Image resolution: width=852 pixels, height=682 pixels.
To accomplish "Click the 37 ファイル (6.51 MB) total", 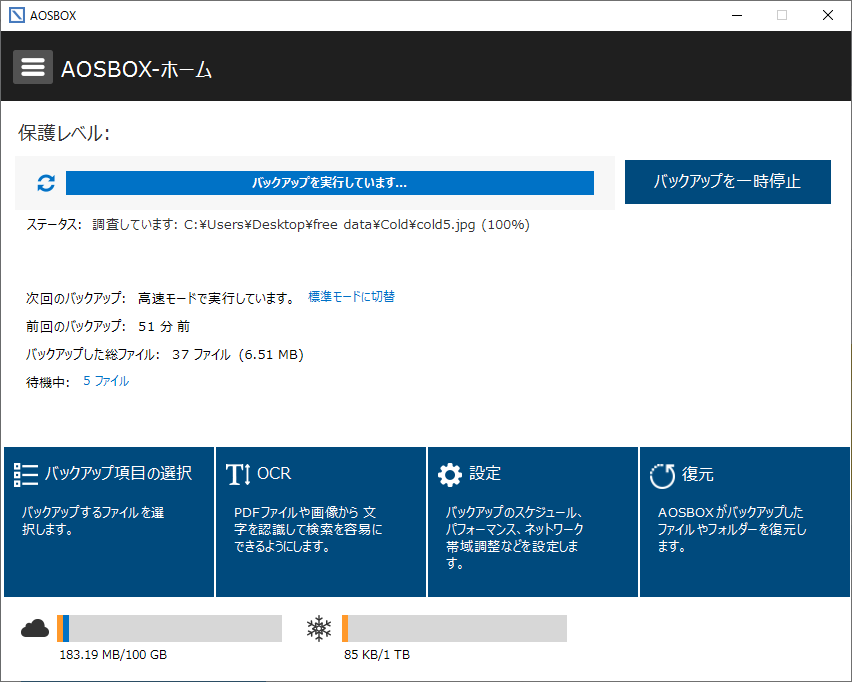I will coord(238,355).
